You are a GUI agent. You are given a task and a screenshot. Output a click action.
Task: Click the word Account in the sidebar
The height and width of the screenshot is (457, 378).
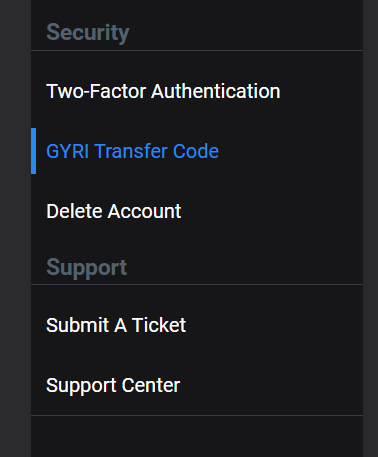click(x=144, y=211)
